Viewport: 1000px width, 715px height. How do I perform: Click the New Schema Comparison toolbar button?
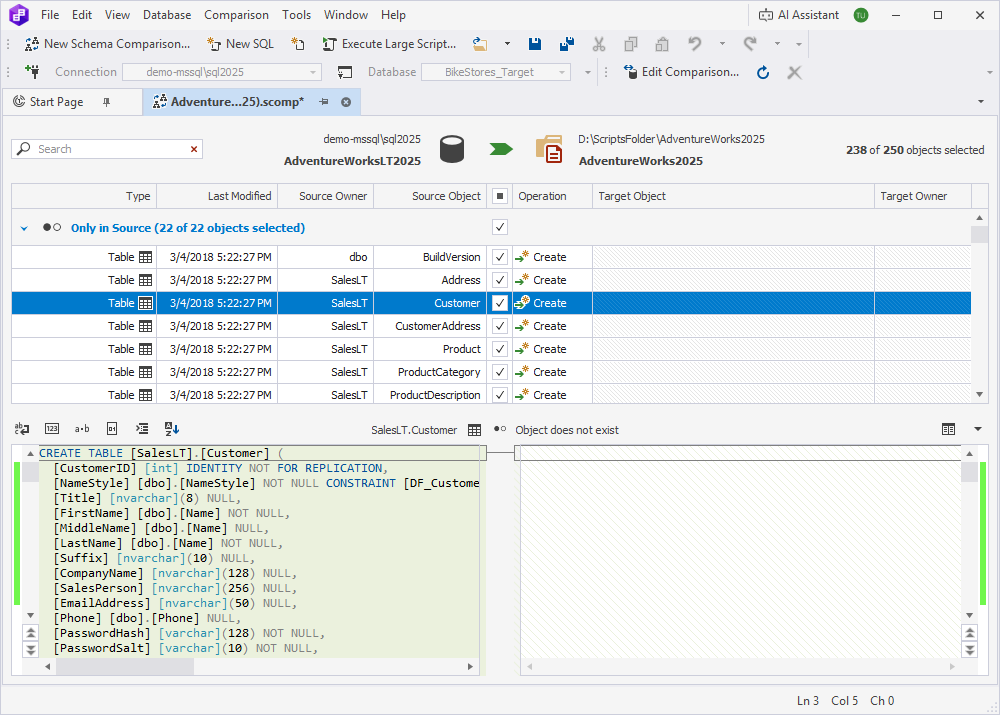pyautogui.click(x=107, y=44)
